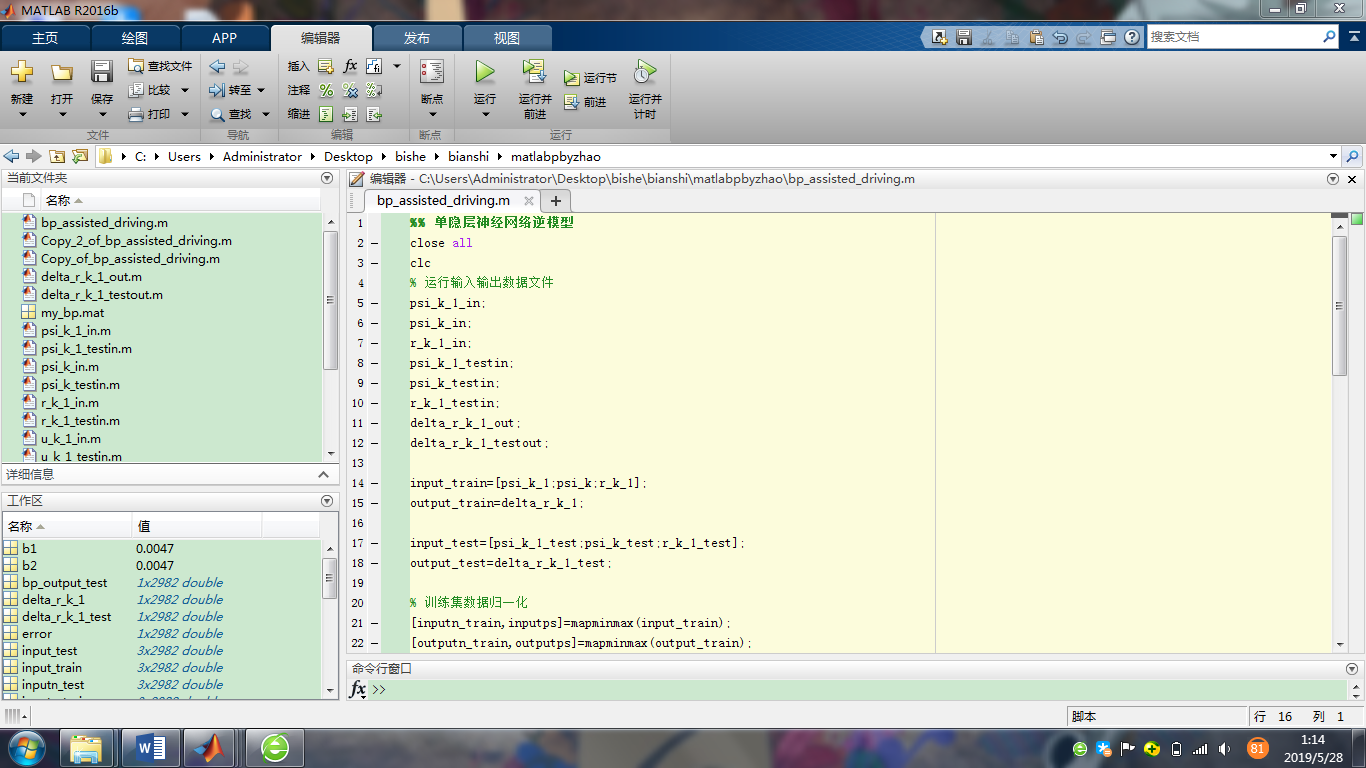
Task: Click the insert function fx icon
Action: tap(350, 66)
